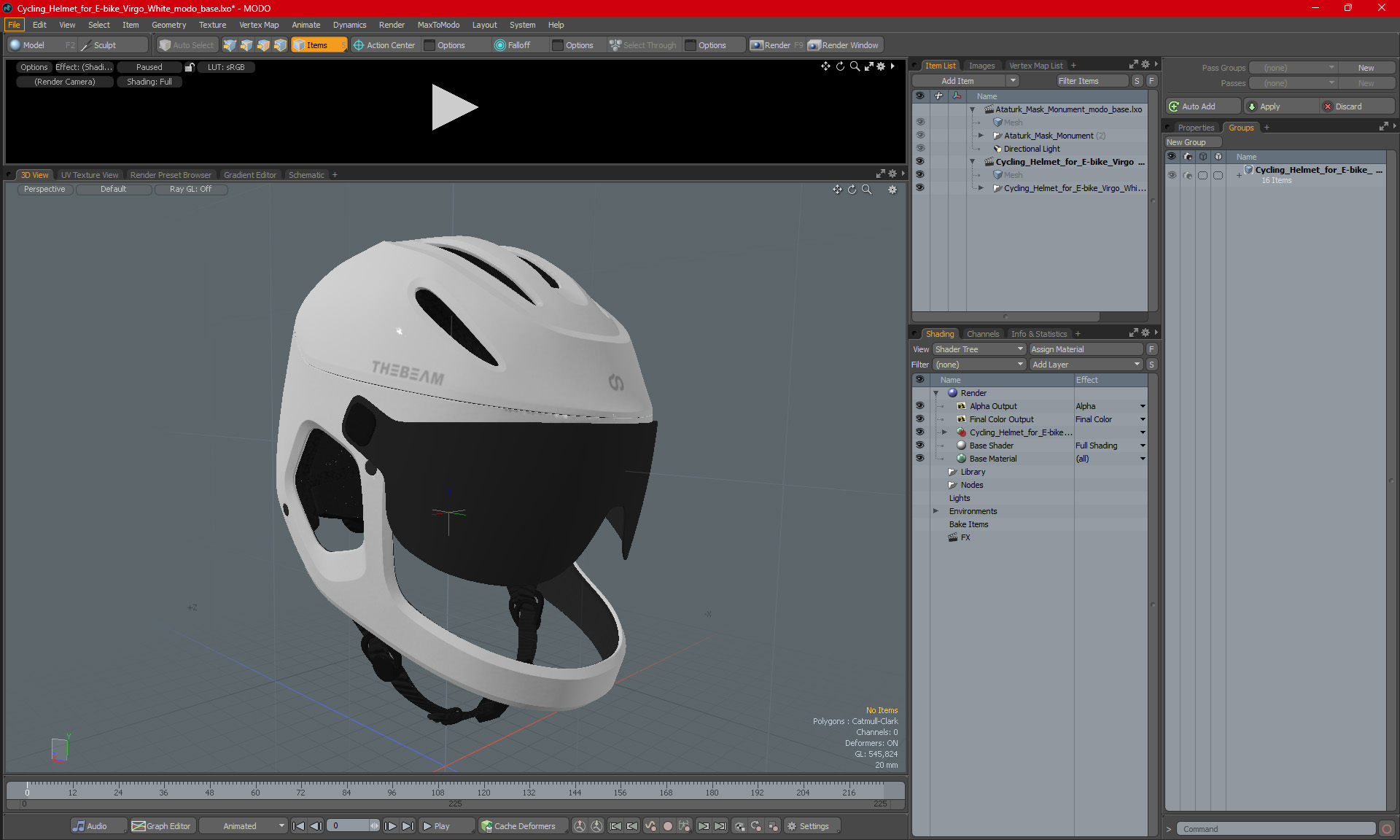Viewport: 1400px width, 840px height.
Task: Switch to Channels tab
Action: tap(982, 334)
